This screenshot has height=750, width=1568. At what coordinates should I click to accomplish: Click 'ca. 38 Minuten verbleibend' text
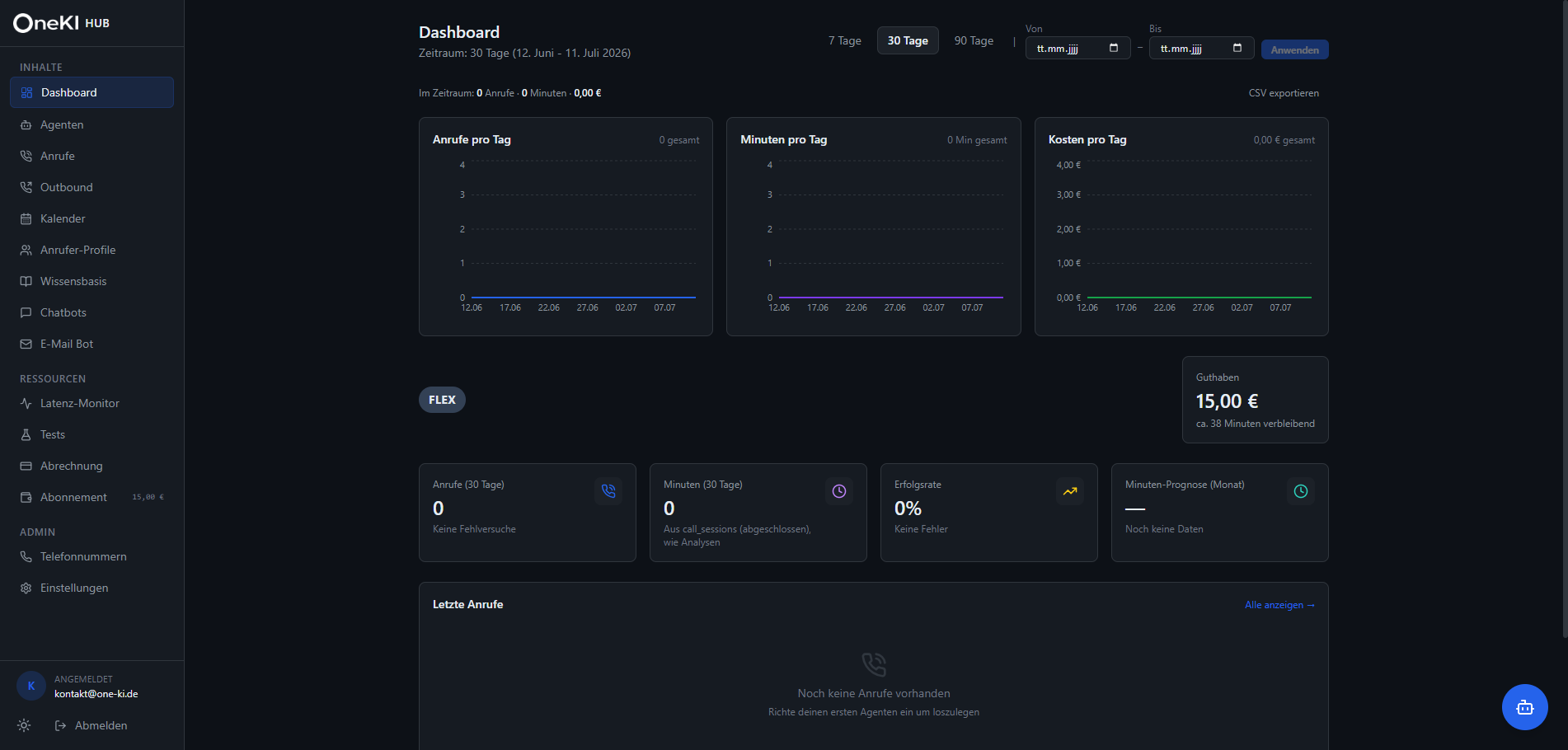click(1256, 424)
